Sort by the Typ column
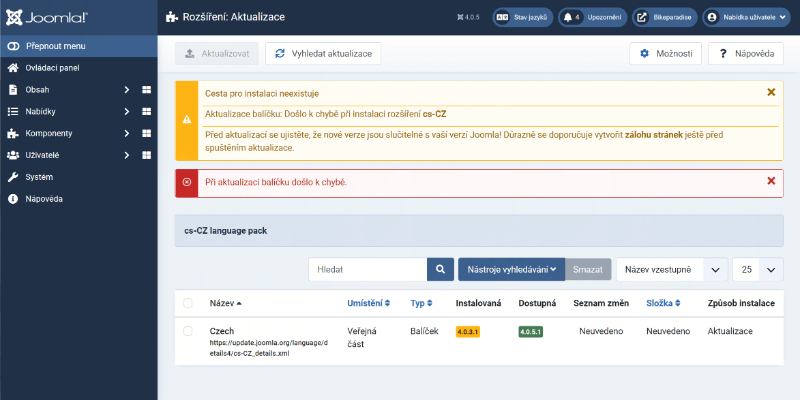Viewport: 800px width, 400px height. pyautogui.click(x=421, y=303)
